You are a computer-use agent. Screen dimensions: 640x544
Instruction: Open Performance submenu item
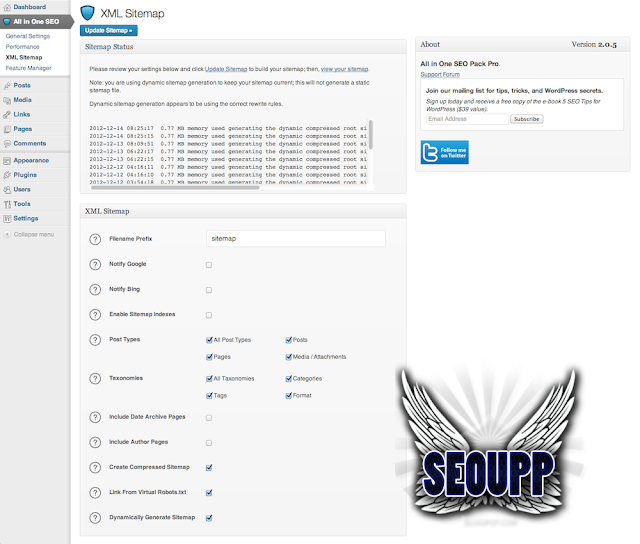click(22, 47)
